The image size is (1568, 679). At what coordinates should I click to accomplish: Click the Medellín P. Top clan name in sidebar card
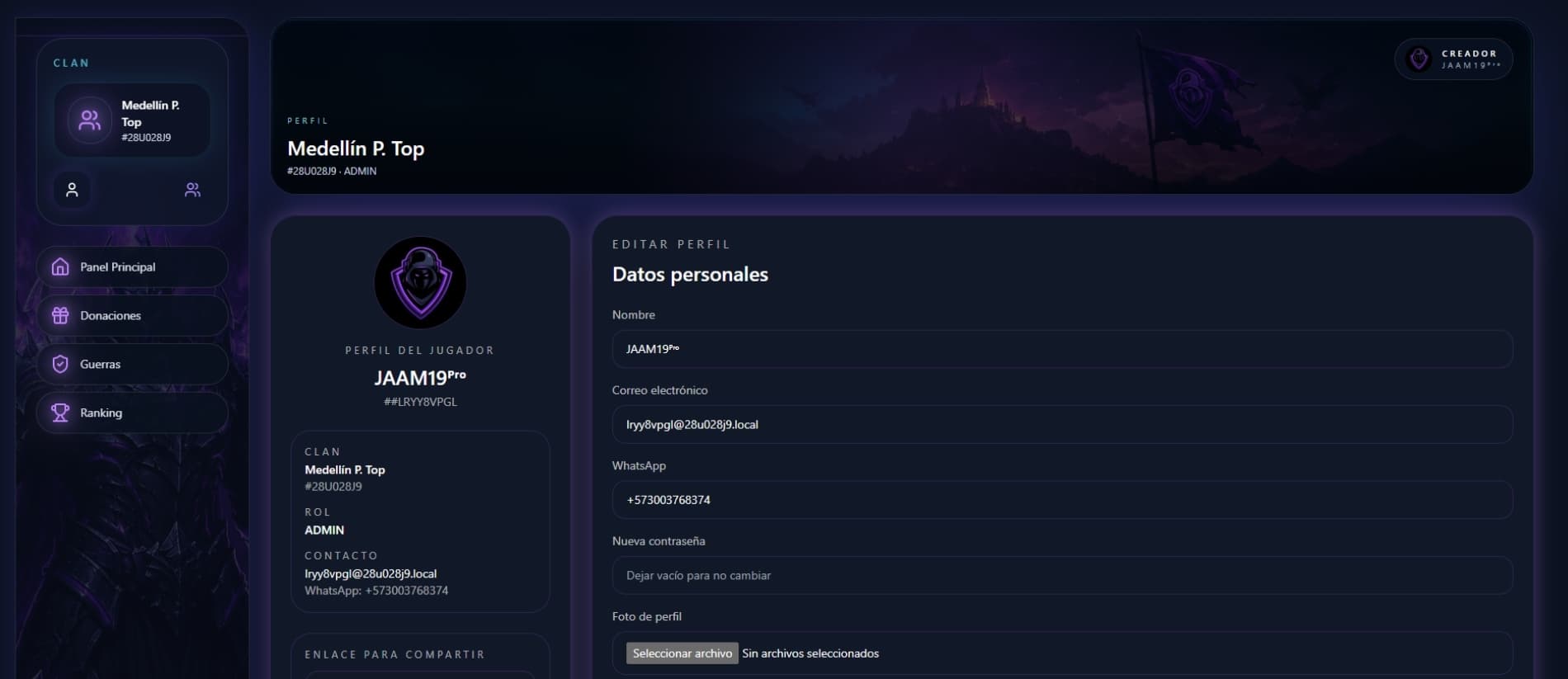[150, 113]
